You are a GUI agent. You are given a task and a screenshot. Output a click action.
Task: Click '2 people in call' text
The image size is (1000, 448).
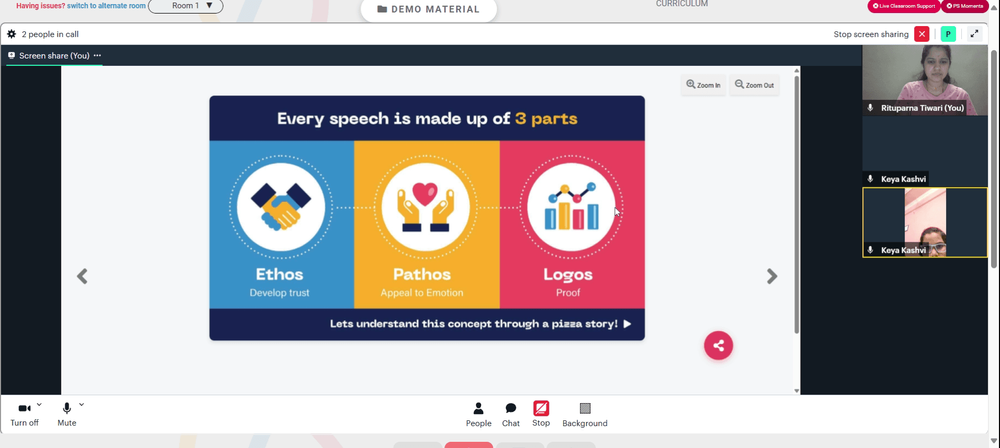(x=50, y=34)
